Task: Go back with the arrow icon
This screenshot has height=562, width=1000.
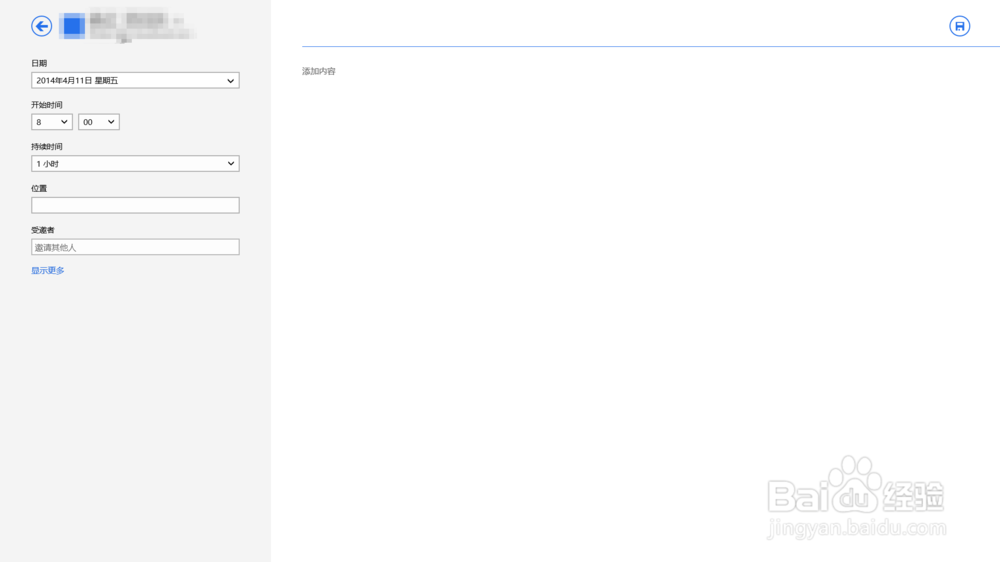Action: (41, 26)
